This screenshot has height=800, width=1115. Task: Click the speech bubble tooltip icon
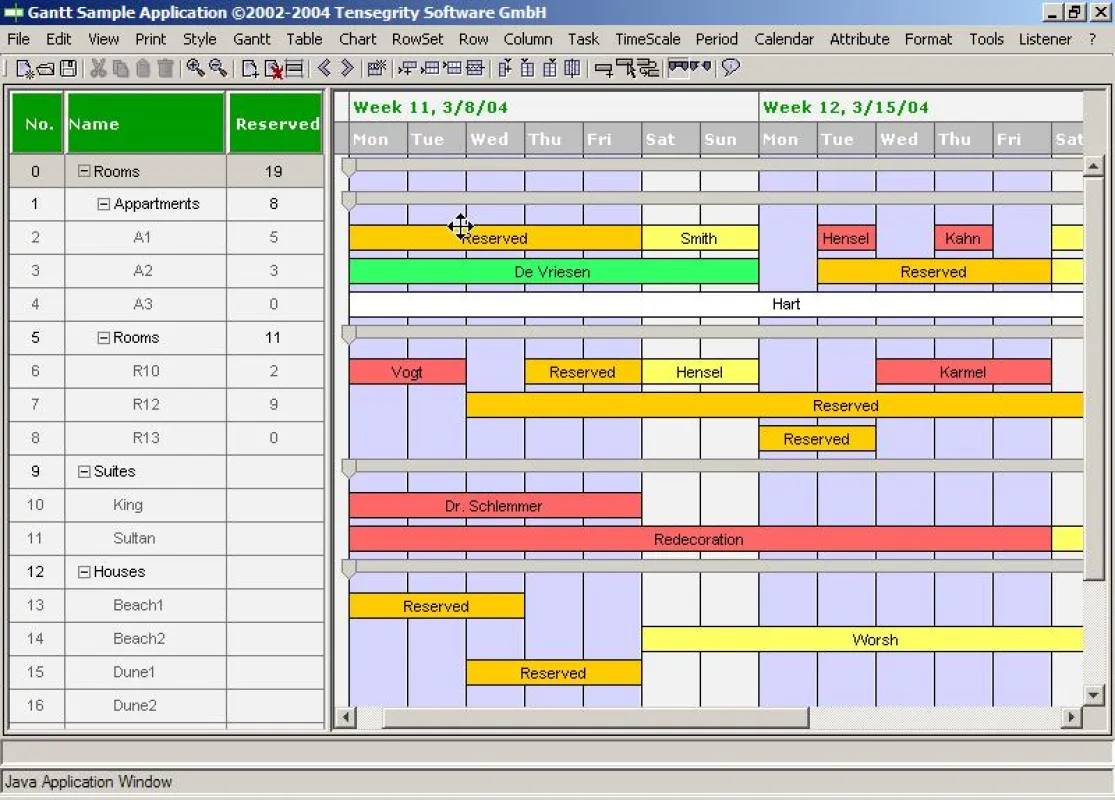point(730,68)
